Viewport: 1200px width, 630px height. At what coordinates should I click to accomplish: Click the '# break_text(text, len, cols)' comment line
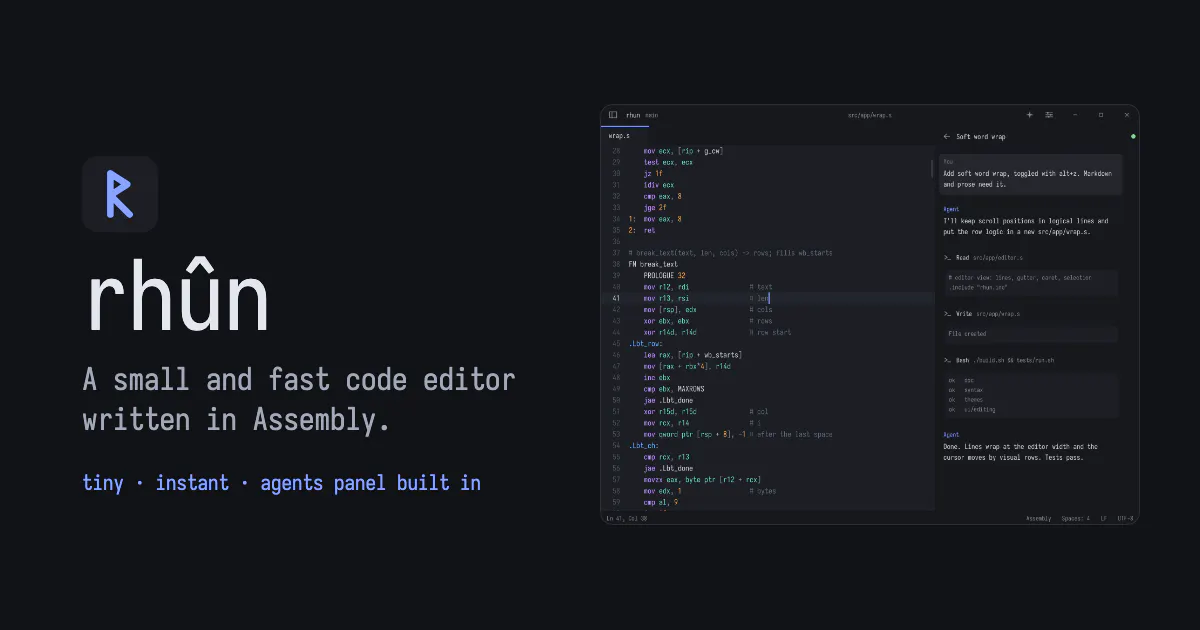click(x=730, y=253)
